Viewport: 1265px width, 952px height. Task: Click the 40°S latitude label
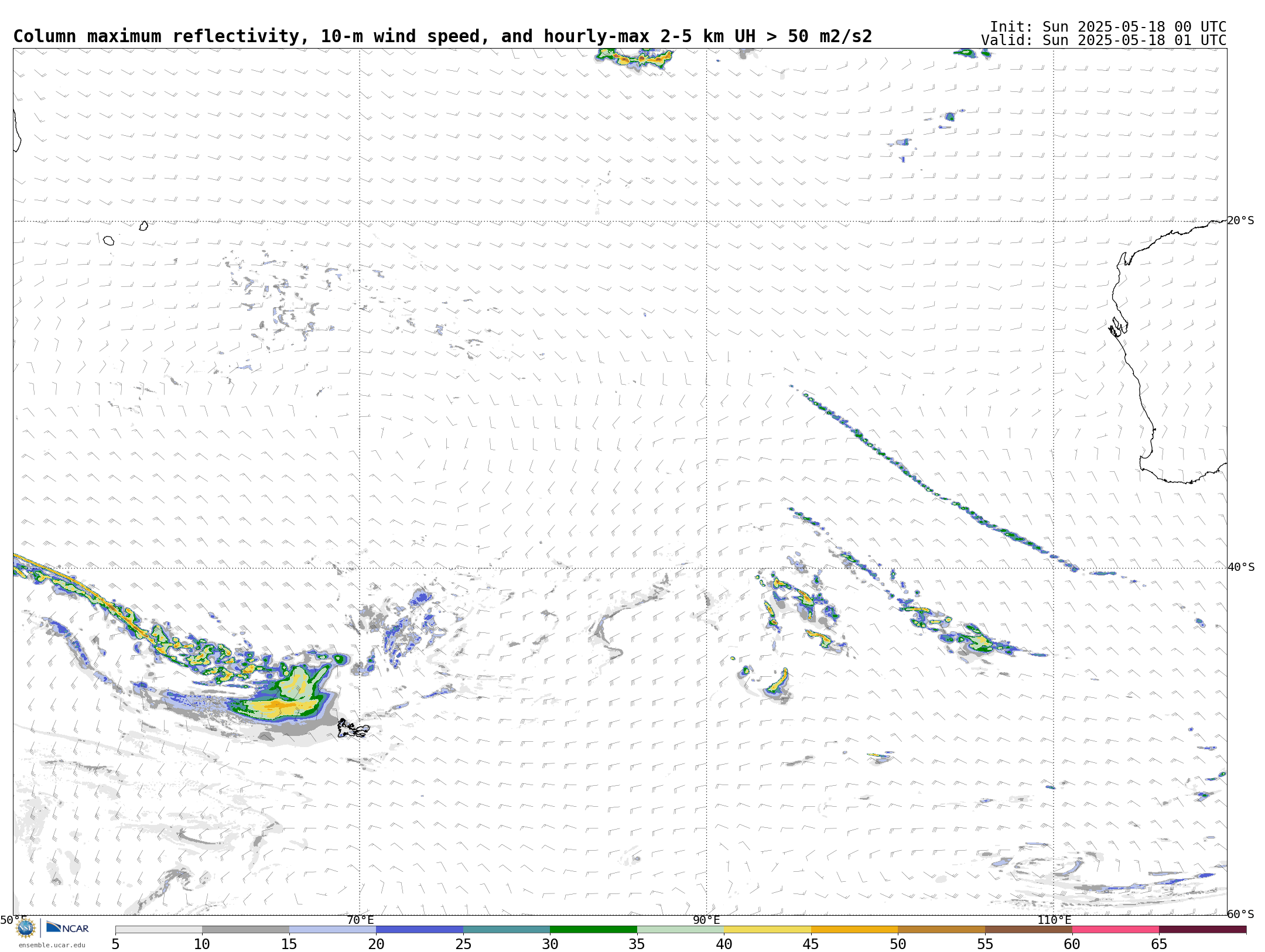tap(1241, 567)
